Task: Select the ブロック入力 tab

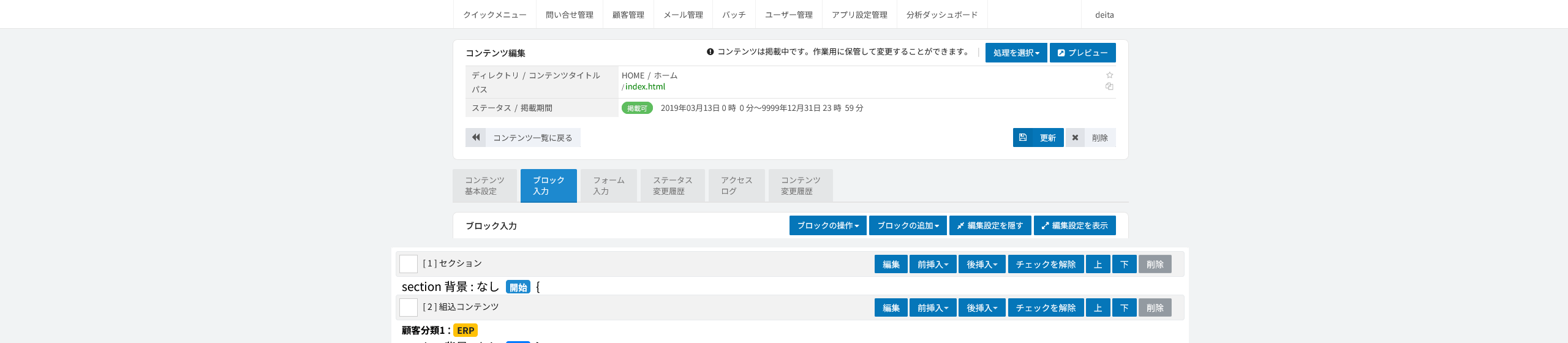Action: [x=548, y=186]
